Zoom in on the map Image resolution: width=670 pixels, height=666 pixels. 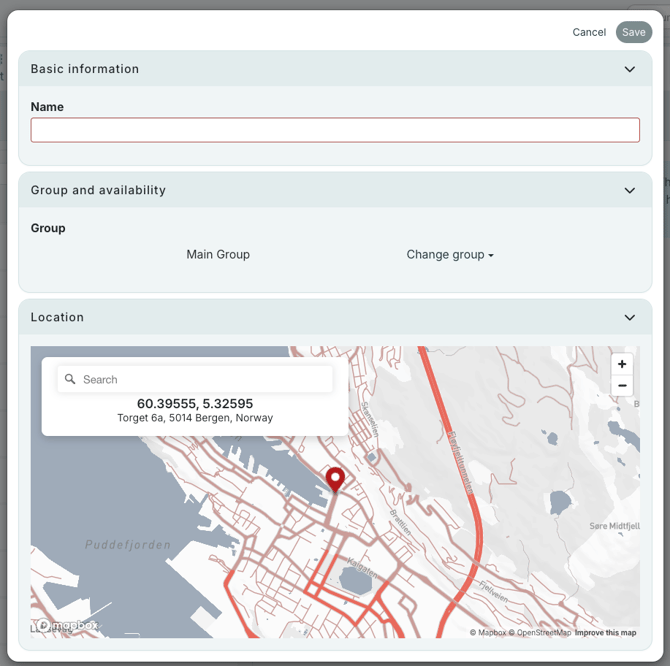(x=622, y=364)
